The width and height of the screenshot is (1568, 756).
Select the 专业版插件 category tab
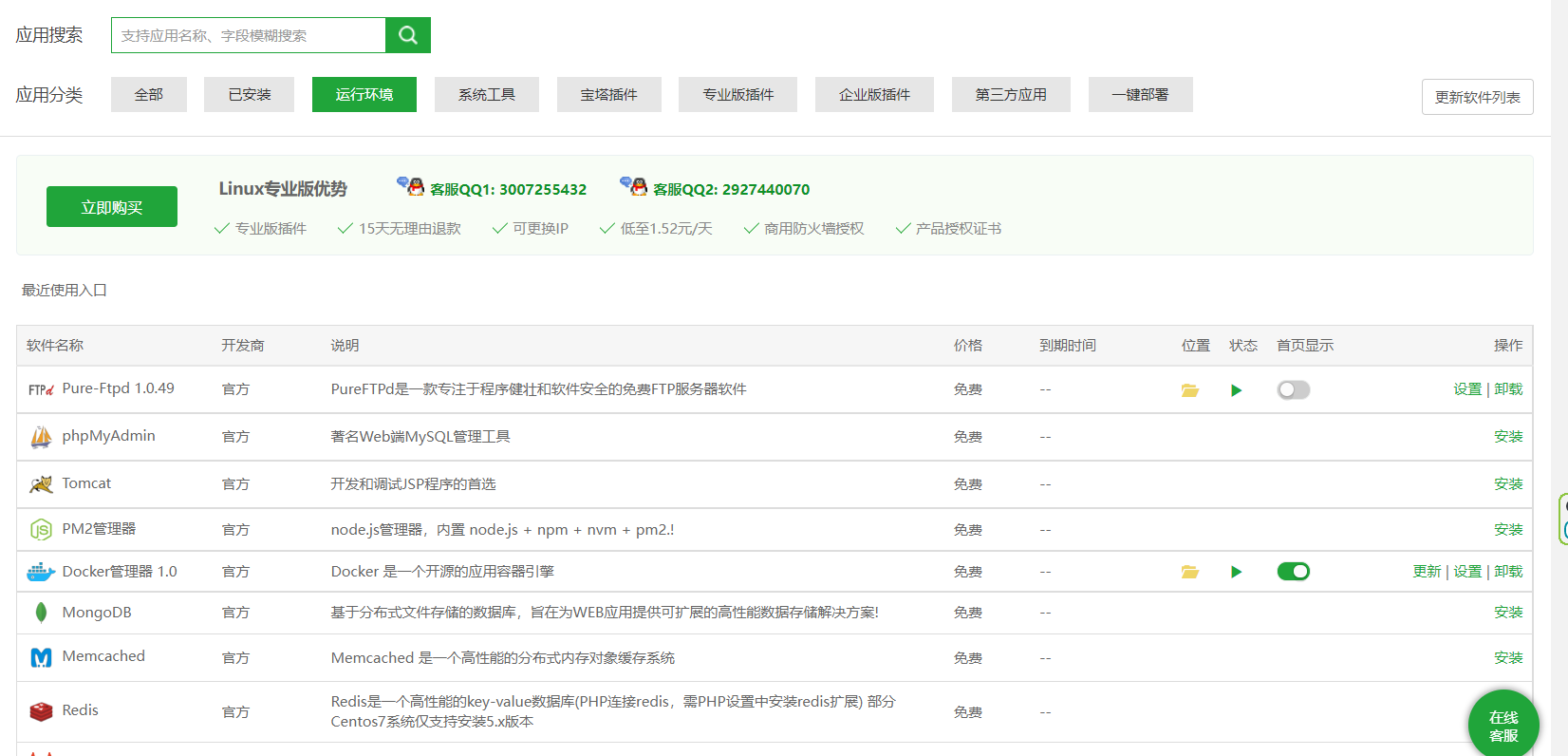pyautogui.click(x=737, y=94)
